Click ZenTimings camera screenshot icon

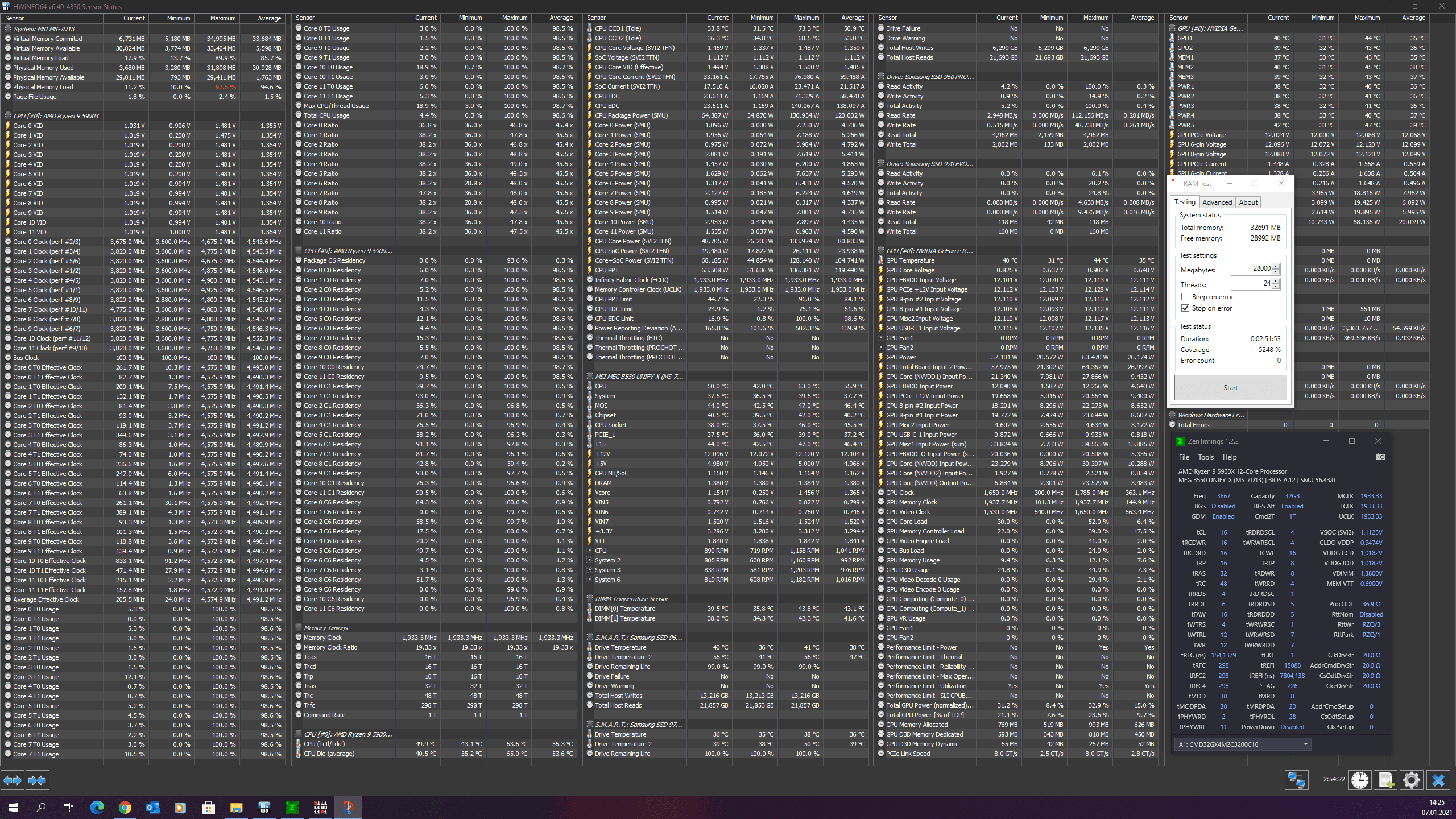1380,457
